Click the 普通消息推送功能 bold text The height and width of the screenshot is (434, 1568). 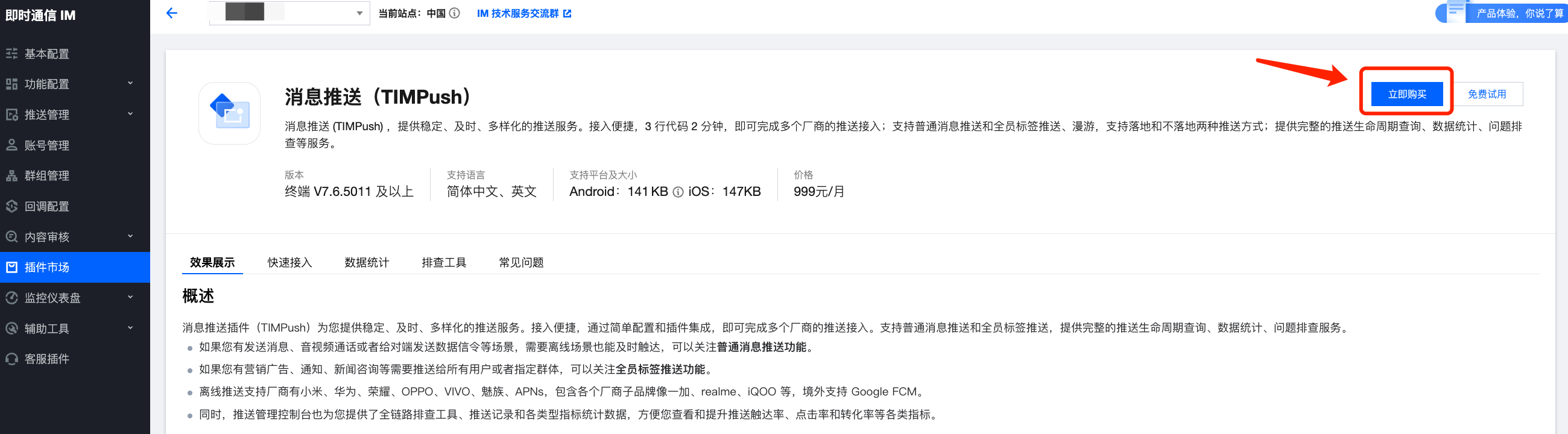click(x=761, y=347)
